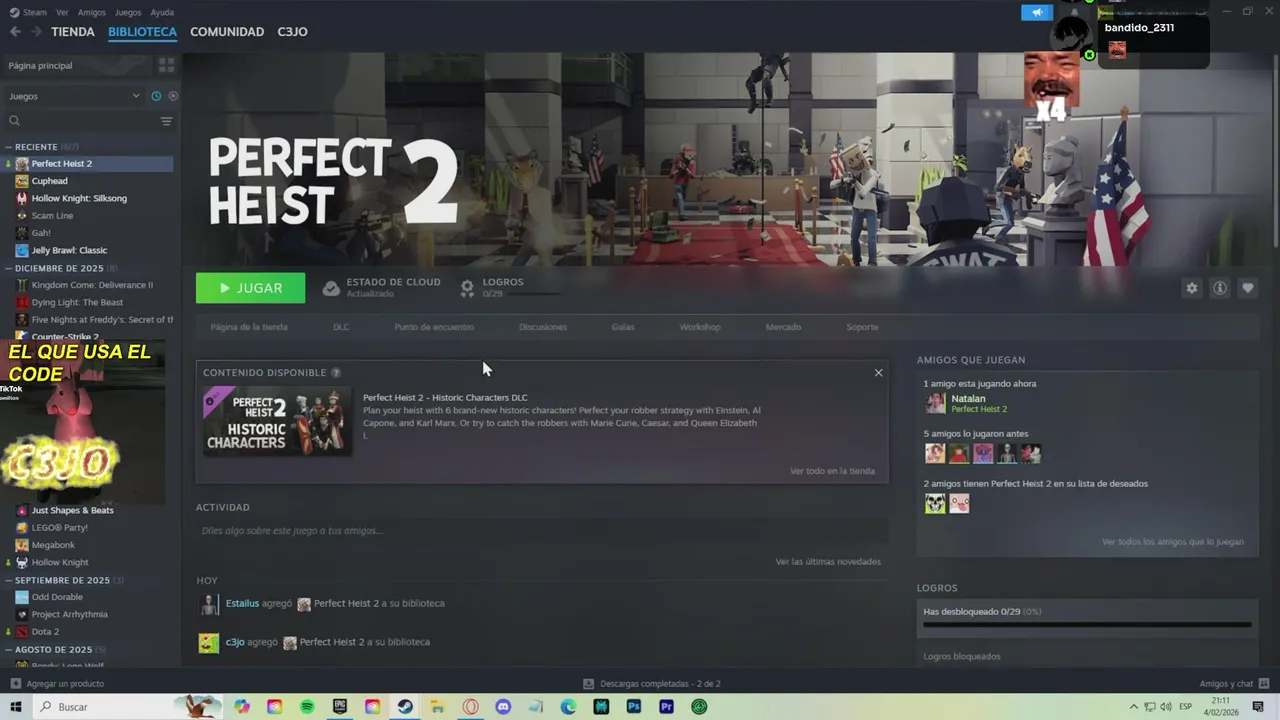Click the library search magnifier icon
Viewport: 1280px width, 720px height.
[14, 121]
